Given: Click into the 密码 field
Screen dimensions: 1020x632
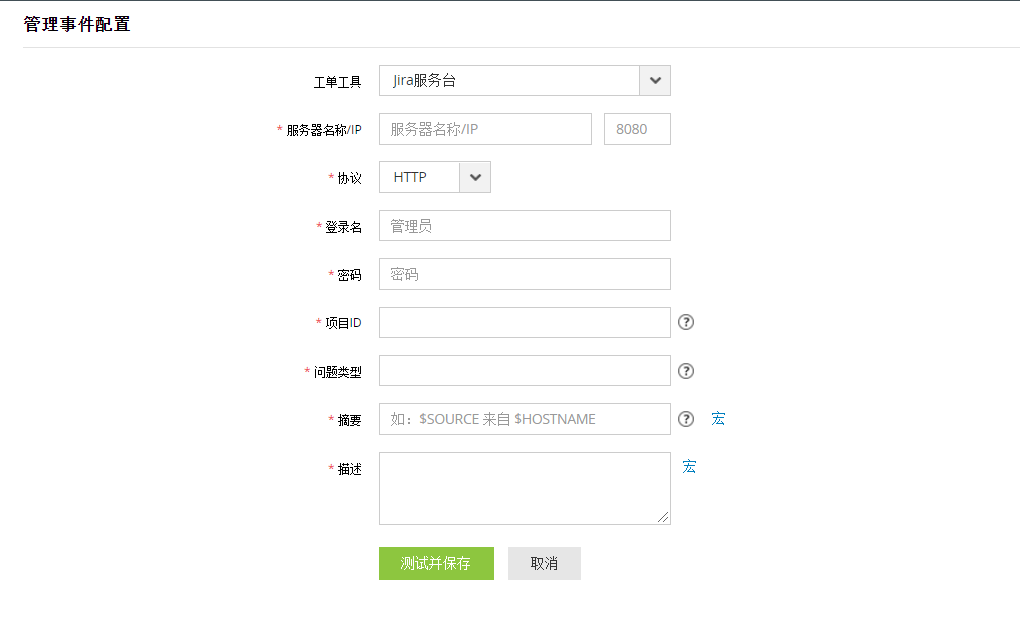Looking at the screenshot, I should [x=524, y=274].
